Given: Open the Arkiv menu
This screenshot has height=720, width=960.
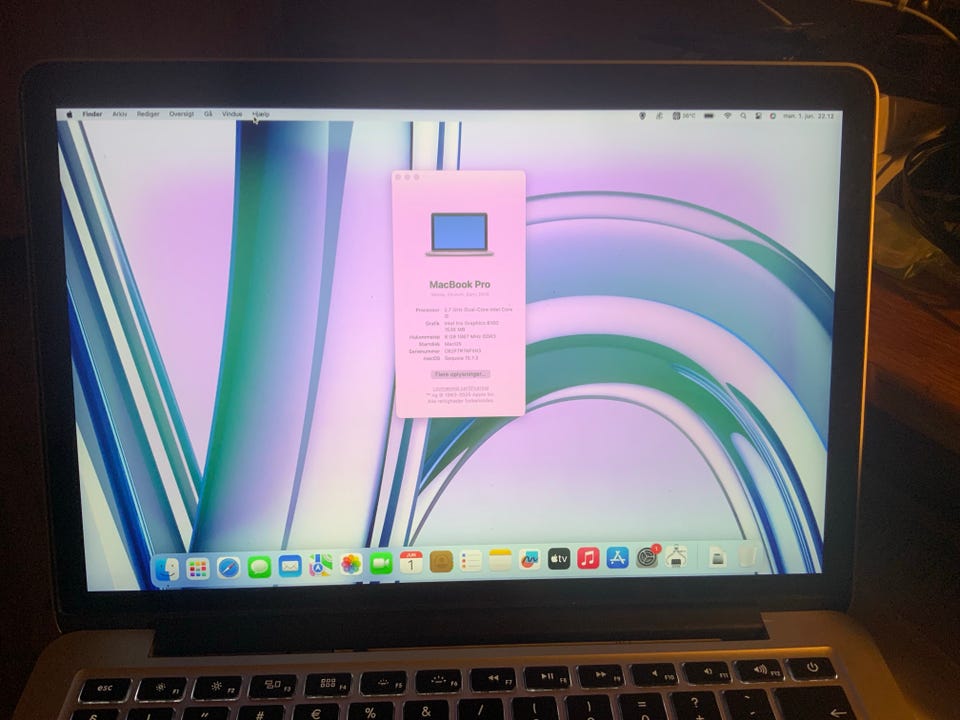Looking at the screenshot, I should point(119,114).
